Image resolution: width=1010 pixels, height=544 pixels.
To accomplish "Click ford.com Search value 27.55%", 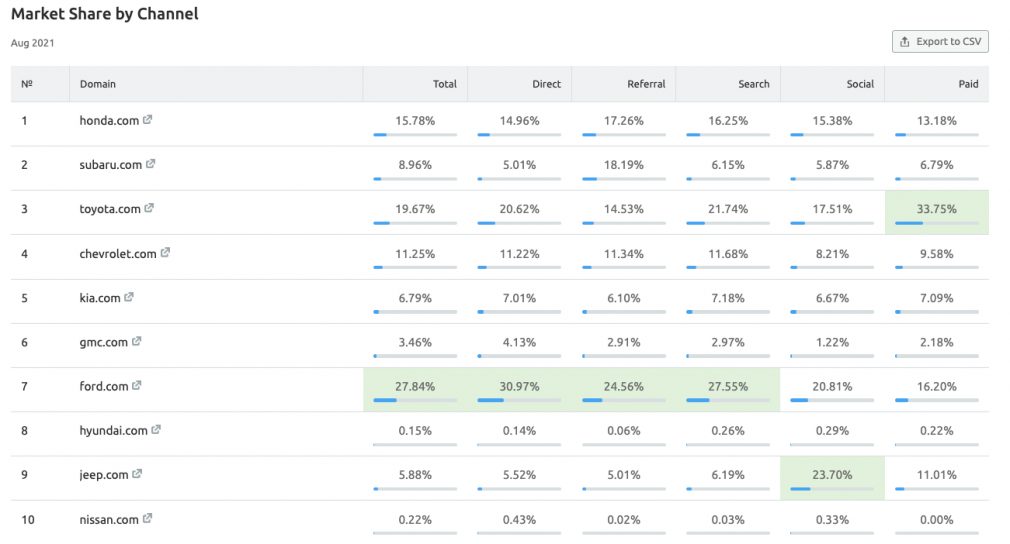I will (x=728, y=386).
